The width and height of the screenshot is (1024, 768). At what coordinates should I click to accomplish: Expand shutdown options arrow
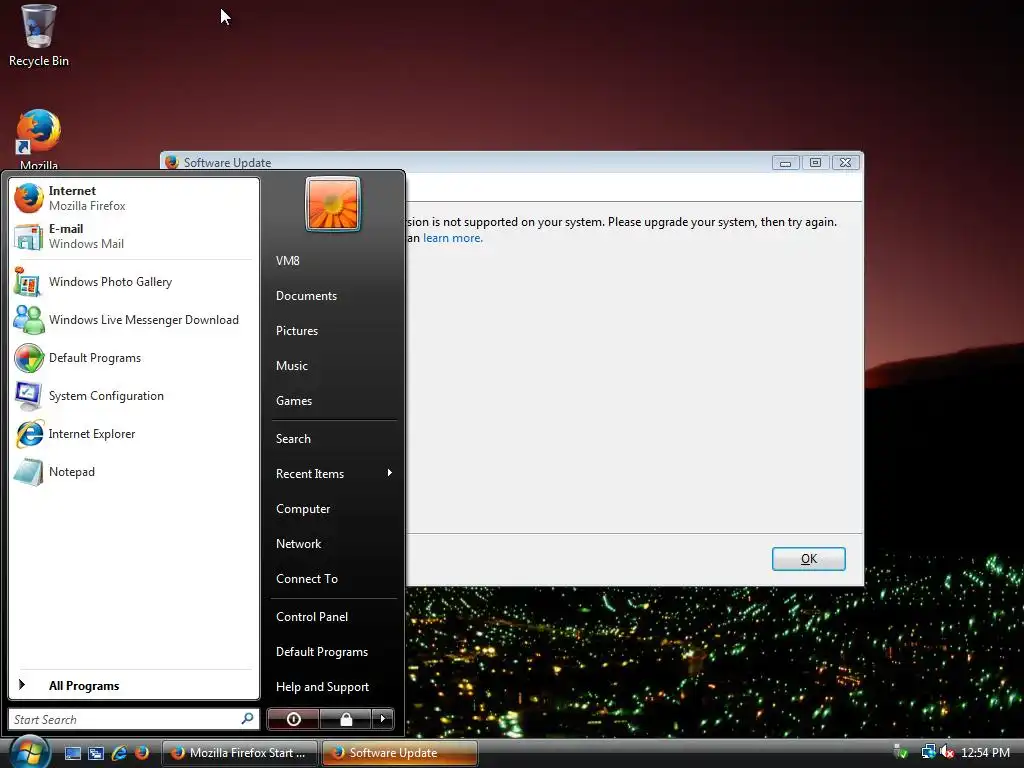(x=383, y=720)
